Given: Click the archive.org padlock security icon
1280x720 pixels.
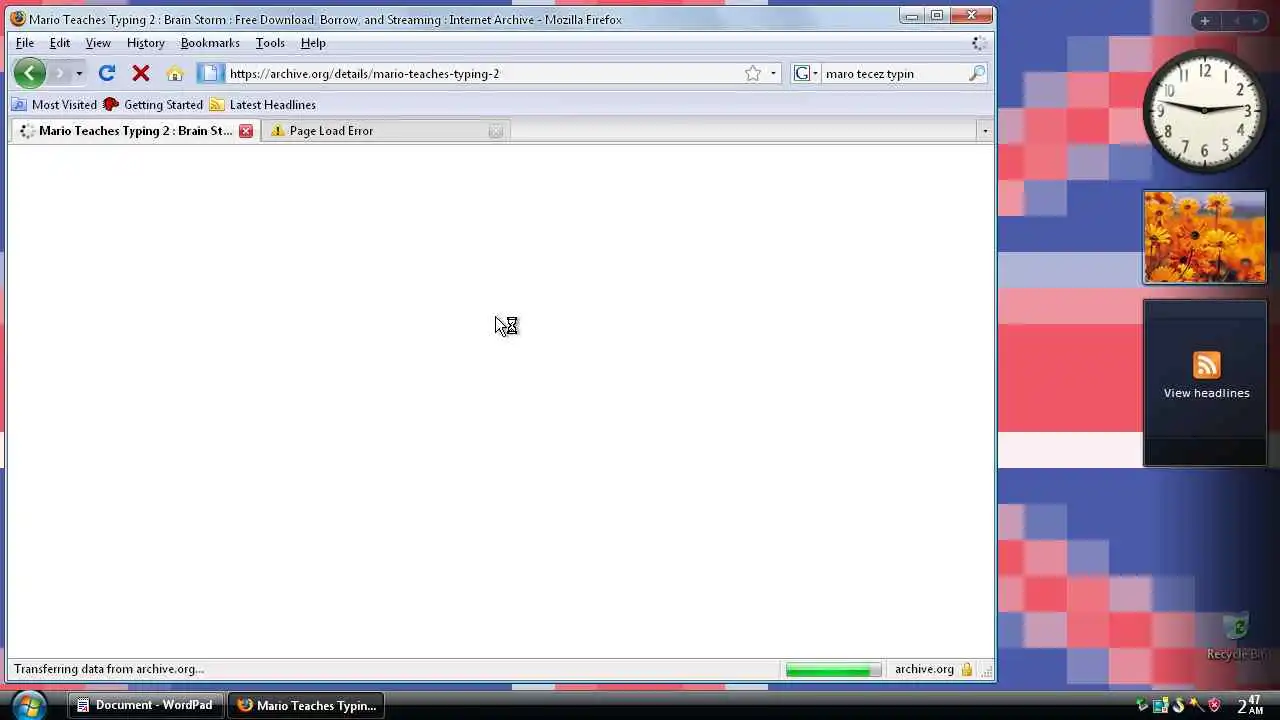Looking at the screenshot, I should 967,670.
